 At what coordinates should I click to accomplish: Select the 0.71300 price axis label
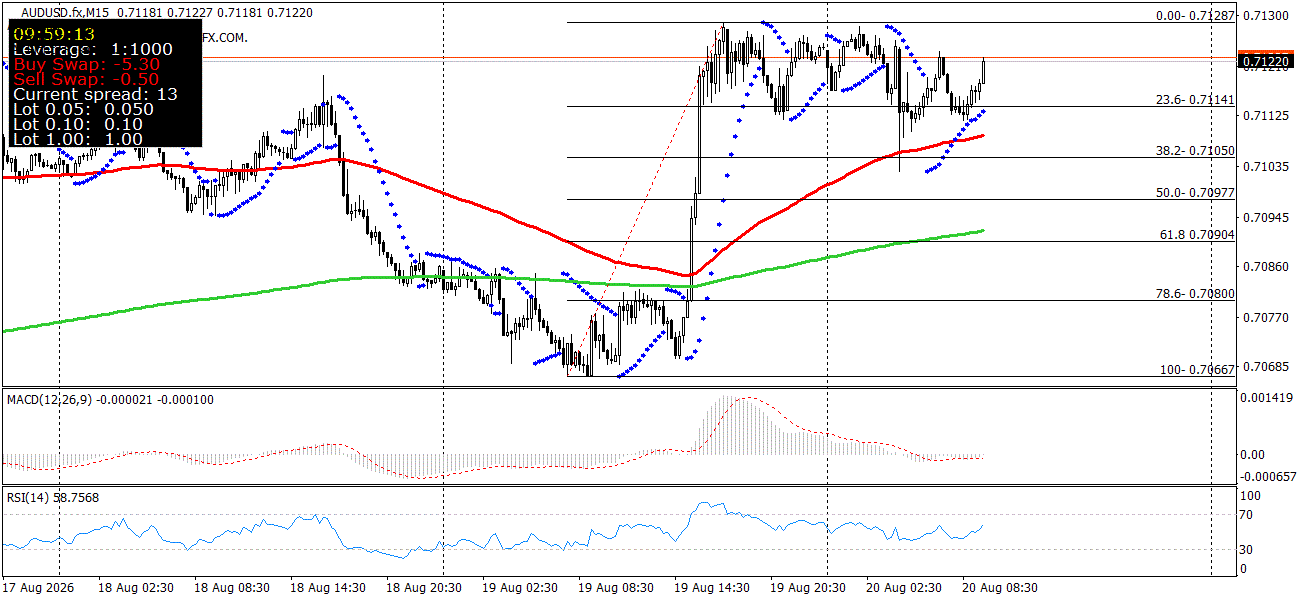tap(1266, 16)
